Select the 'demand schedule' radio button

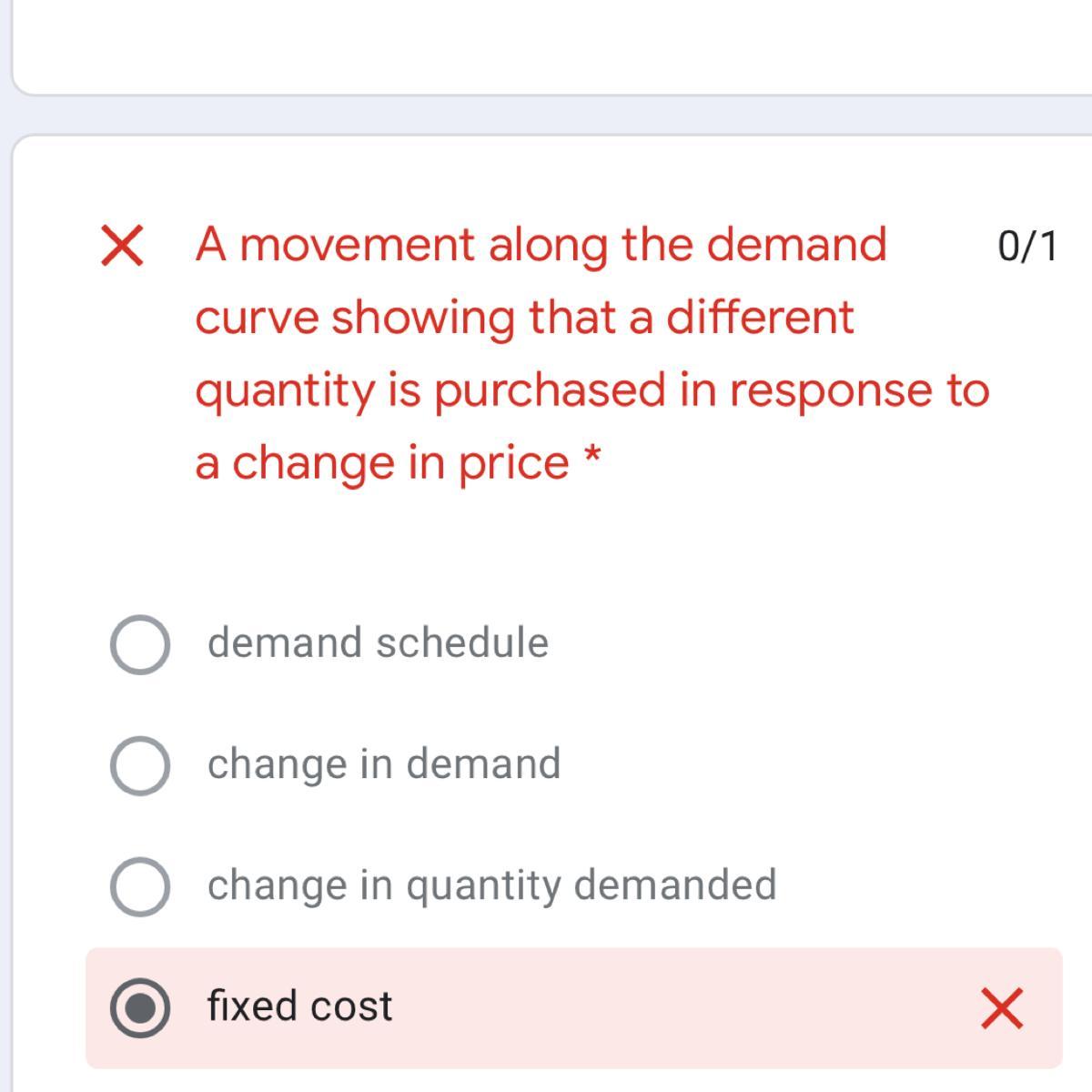(x=139, y=644)
